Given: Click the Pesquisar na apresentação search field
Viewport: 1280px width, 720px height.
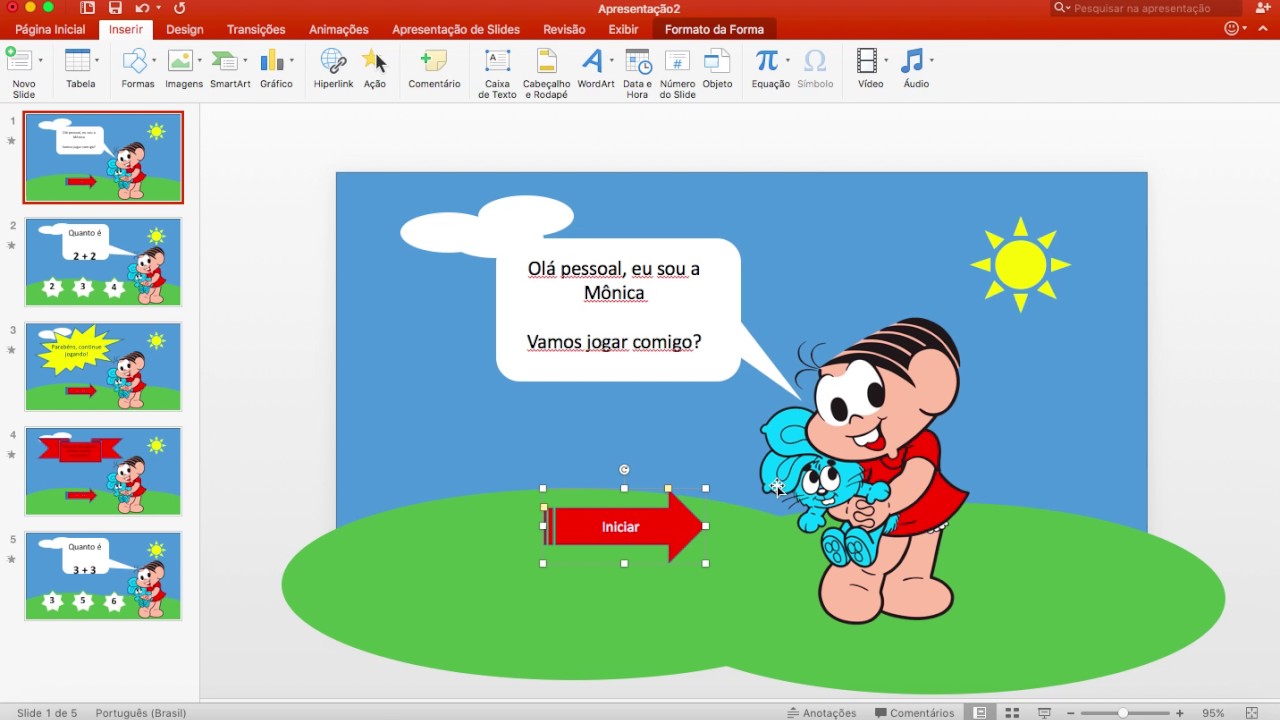Looking at the screenshot, I should coord(1147,8).
